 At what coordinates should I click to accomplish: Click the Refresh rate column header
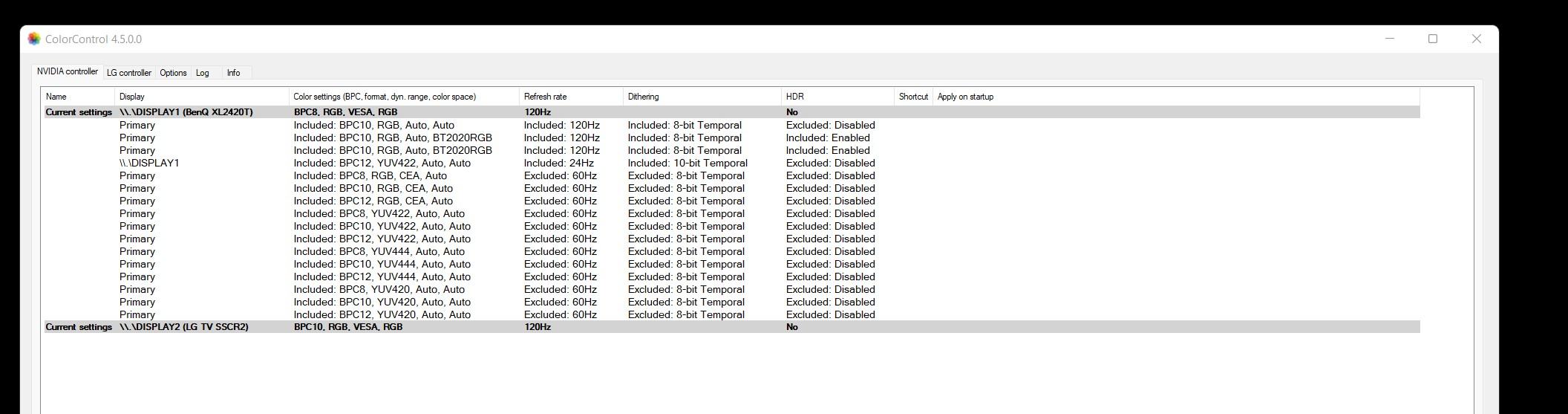(571, 97)
